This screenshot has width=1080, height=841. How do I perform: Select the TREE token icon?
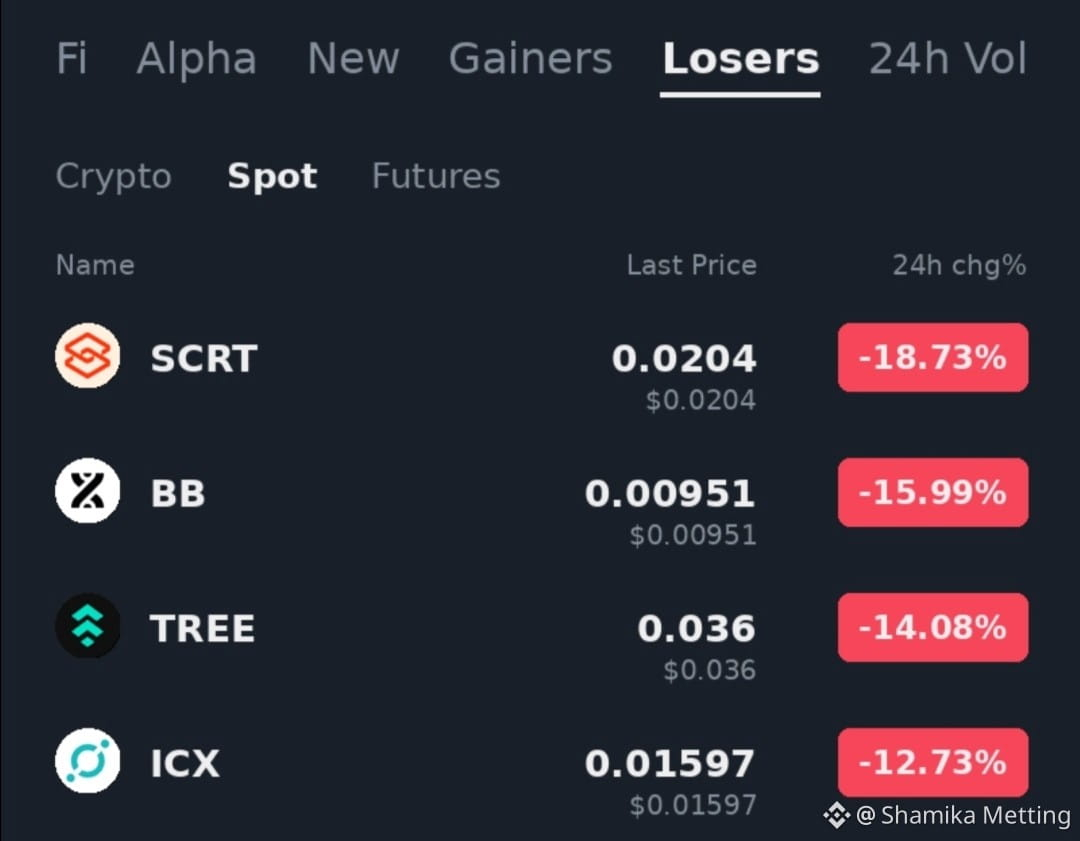point(87,625)
